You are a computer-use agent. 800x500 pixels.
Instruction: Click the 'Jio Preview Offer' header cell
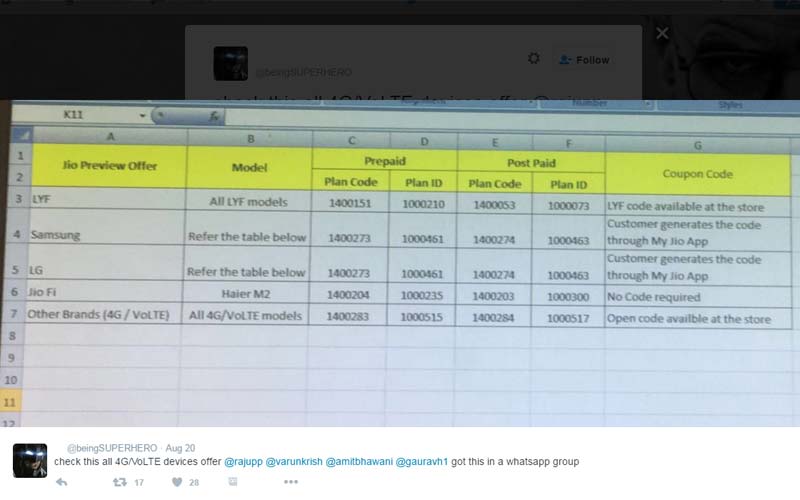[109, 166]
